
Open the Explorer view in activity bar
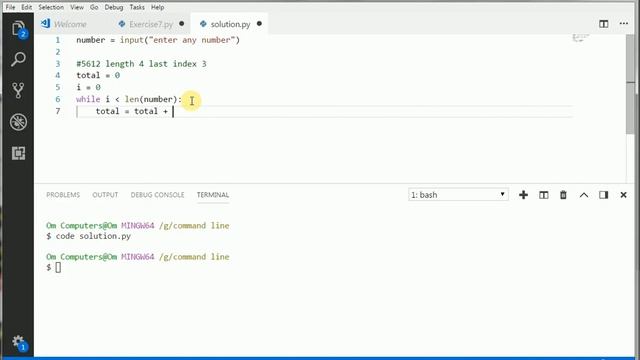pyautogui.click(x=18, y=29)
